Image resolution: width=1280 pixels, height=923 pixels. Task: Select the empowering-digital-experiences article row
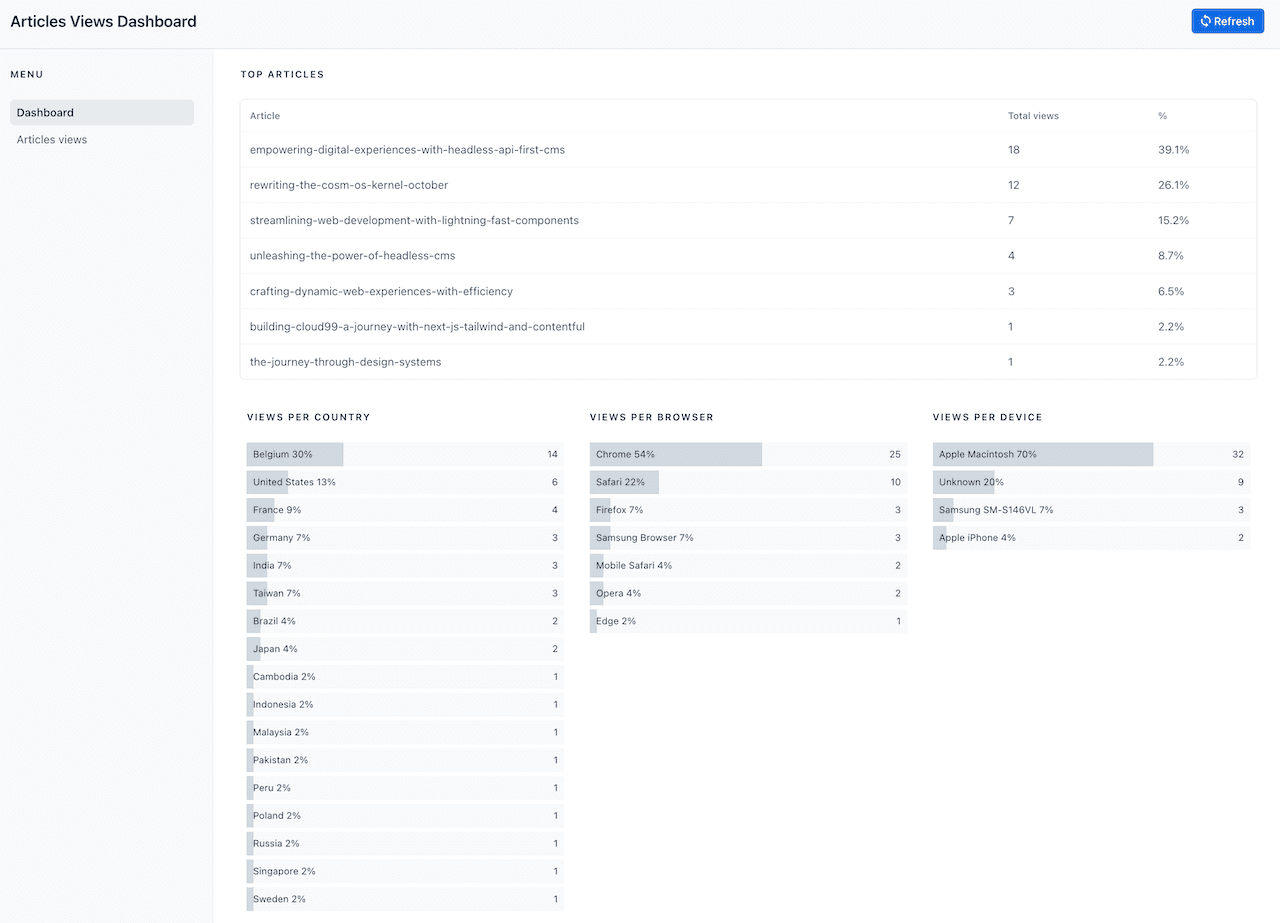407,150
